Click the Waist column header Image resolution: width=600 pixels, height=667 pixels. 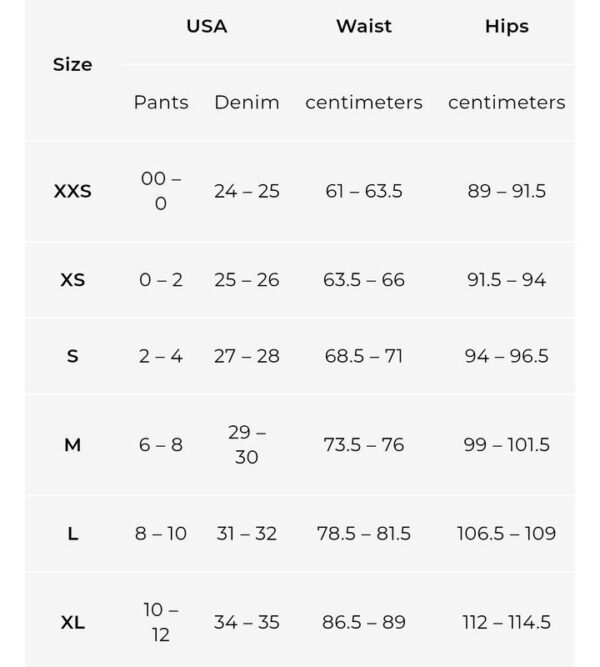click(x=364, y=26)
